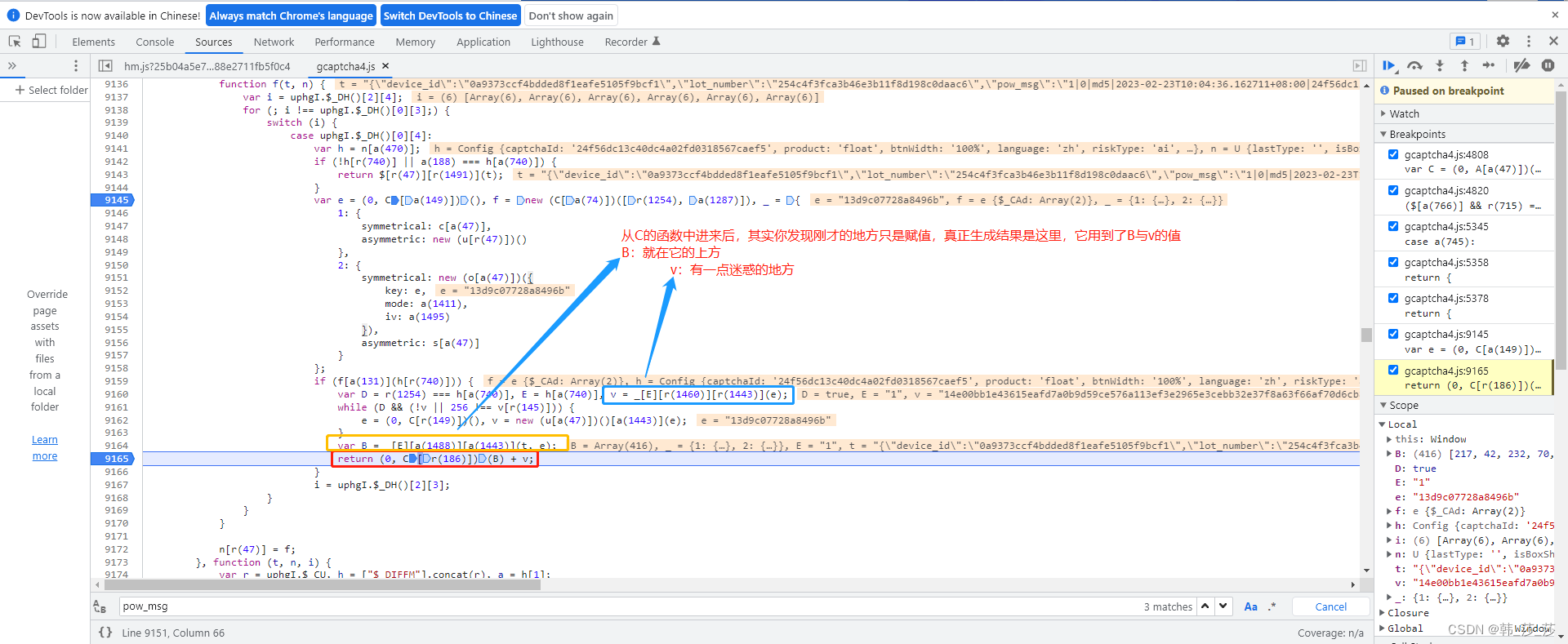Image resolution: width=1568 pixels, height=644 pixels.
Task: Switch to the Elements tab
Action: pos(93,42)
